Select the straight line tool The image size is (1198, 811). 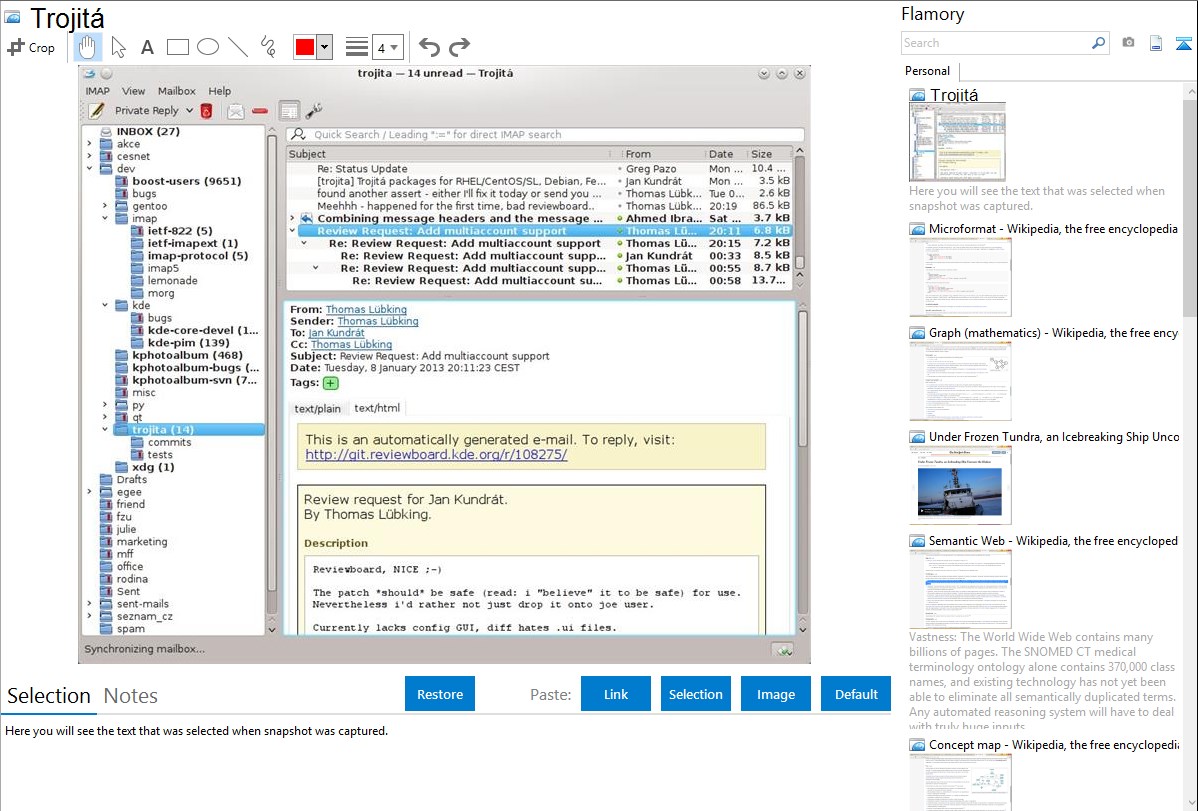click(x=237, y=47)
